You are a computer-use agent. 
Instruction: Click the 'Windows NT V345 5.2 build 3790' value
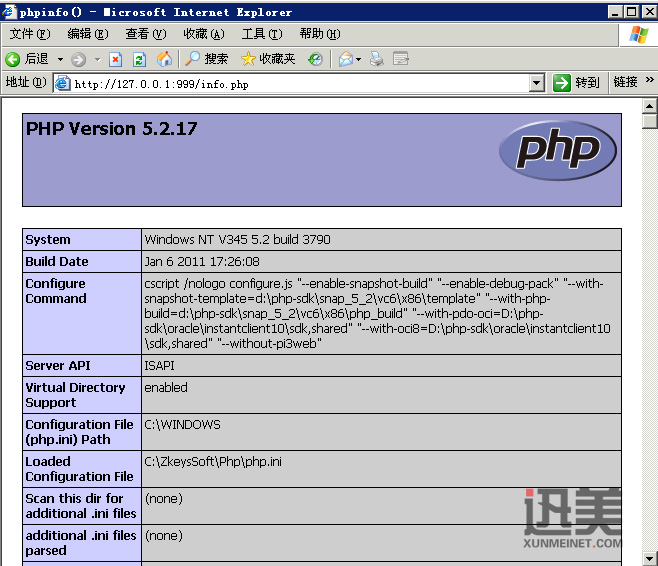pyautogui.click(x=238, y=240)
